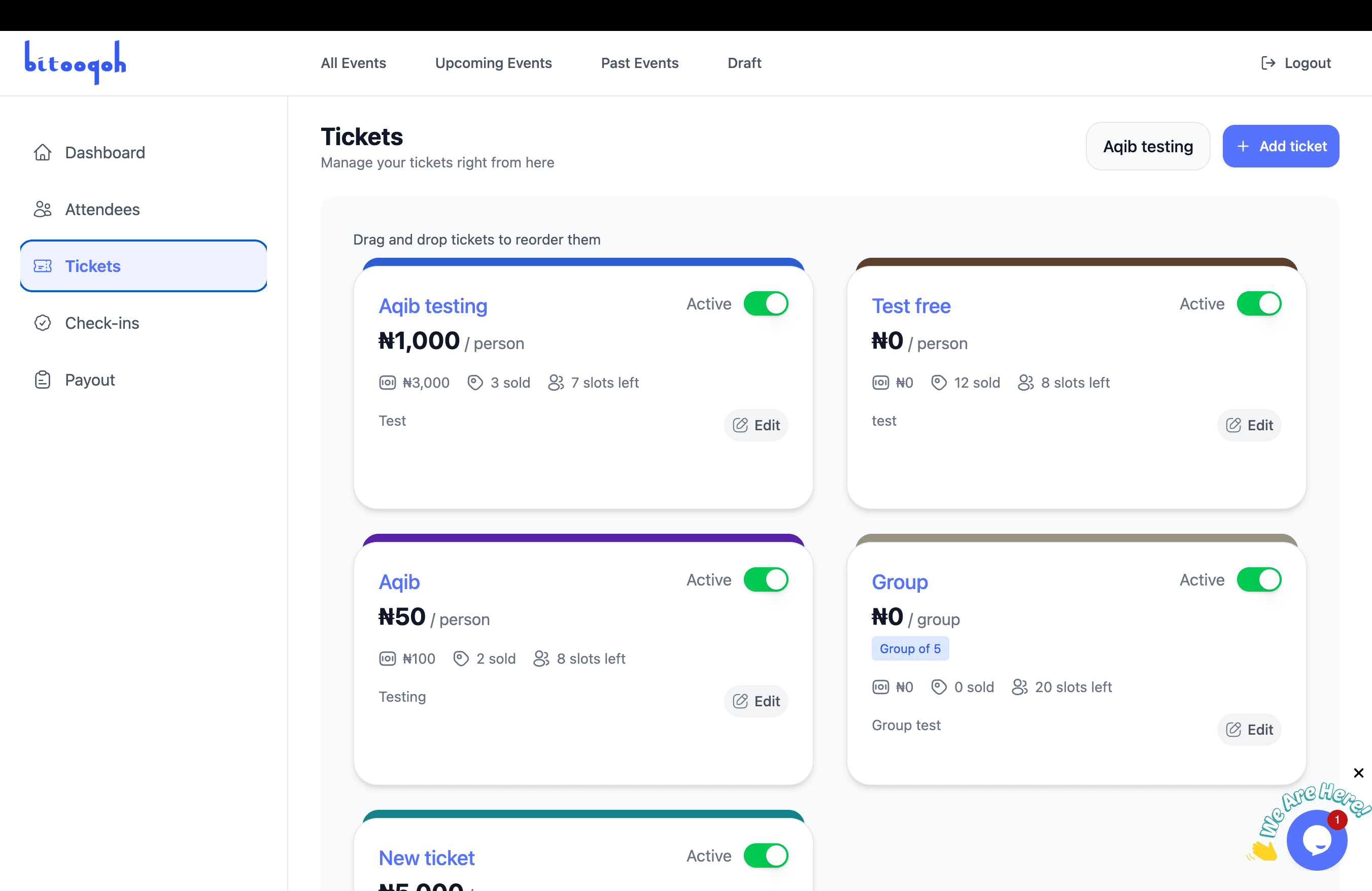Toggle Active switch for Test free ticket
Image resolution: width=1372 pixels, height=891 pixels.
1259,304
